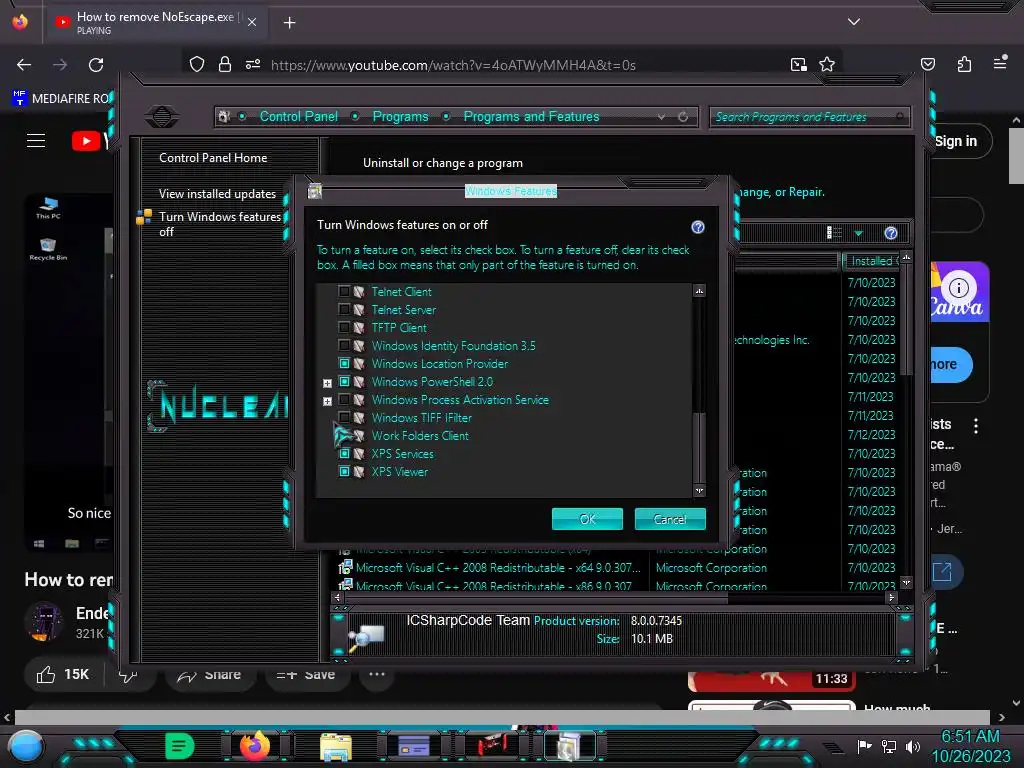Open Programs and Features help icon

tap(891, 233)
